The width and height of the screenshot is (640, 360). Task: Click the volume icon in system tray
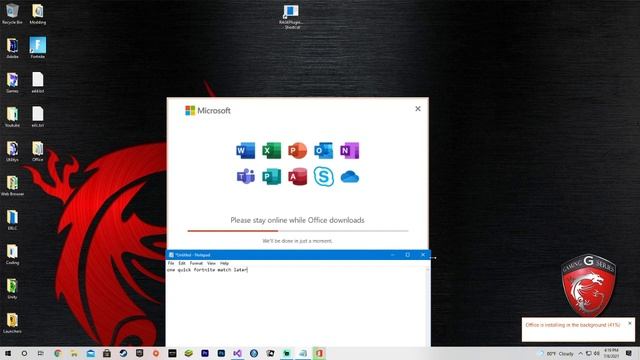597,353
